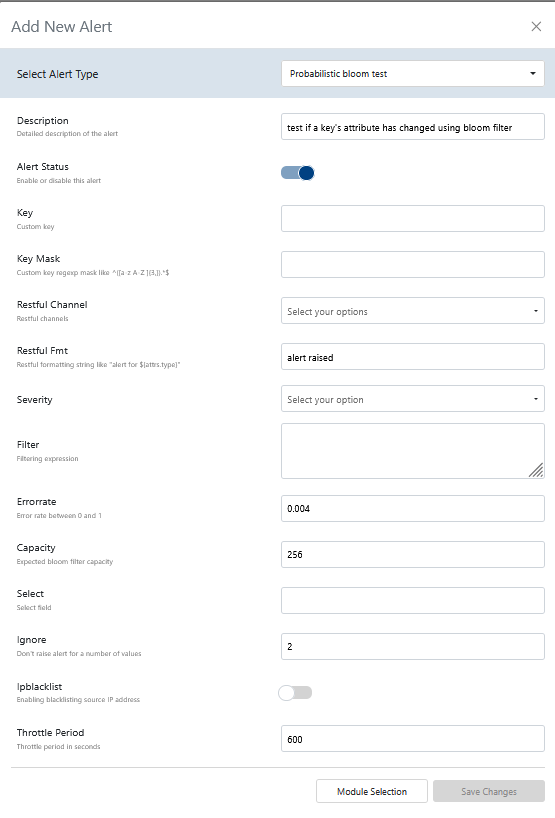Click the Key Mask input field
Screen dimensions: 555x818
(x=413, y=264)
